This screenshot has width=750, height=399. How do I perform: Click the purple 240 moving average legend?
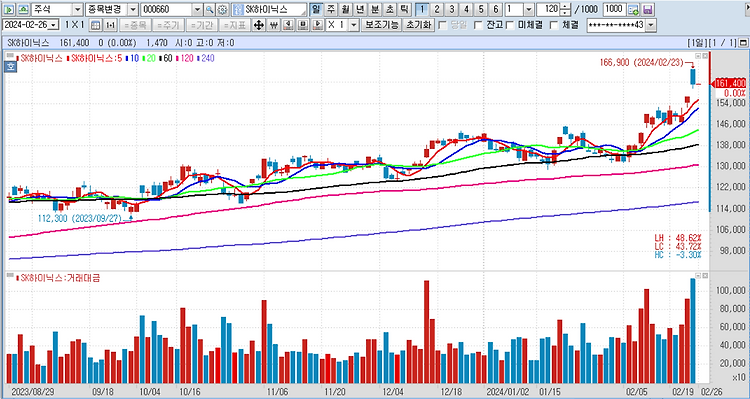(x=206, y=58)
